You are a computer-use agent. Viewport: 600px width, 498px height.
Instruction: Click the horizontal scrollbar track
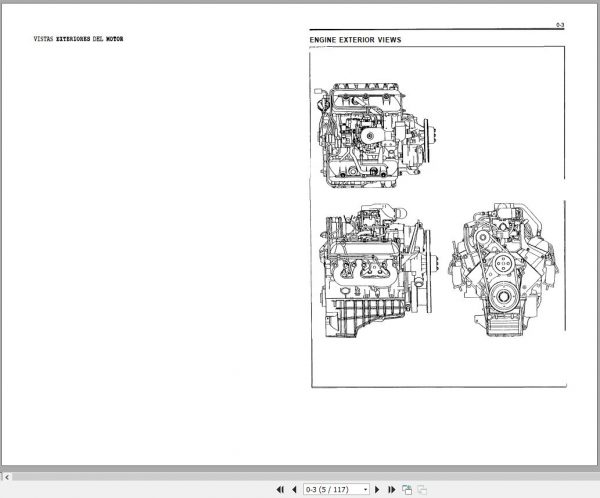tap(305, 477)
